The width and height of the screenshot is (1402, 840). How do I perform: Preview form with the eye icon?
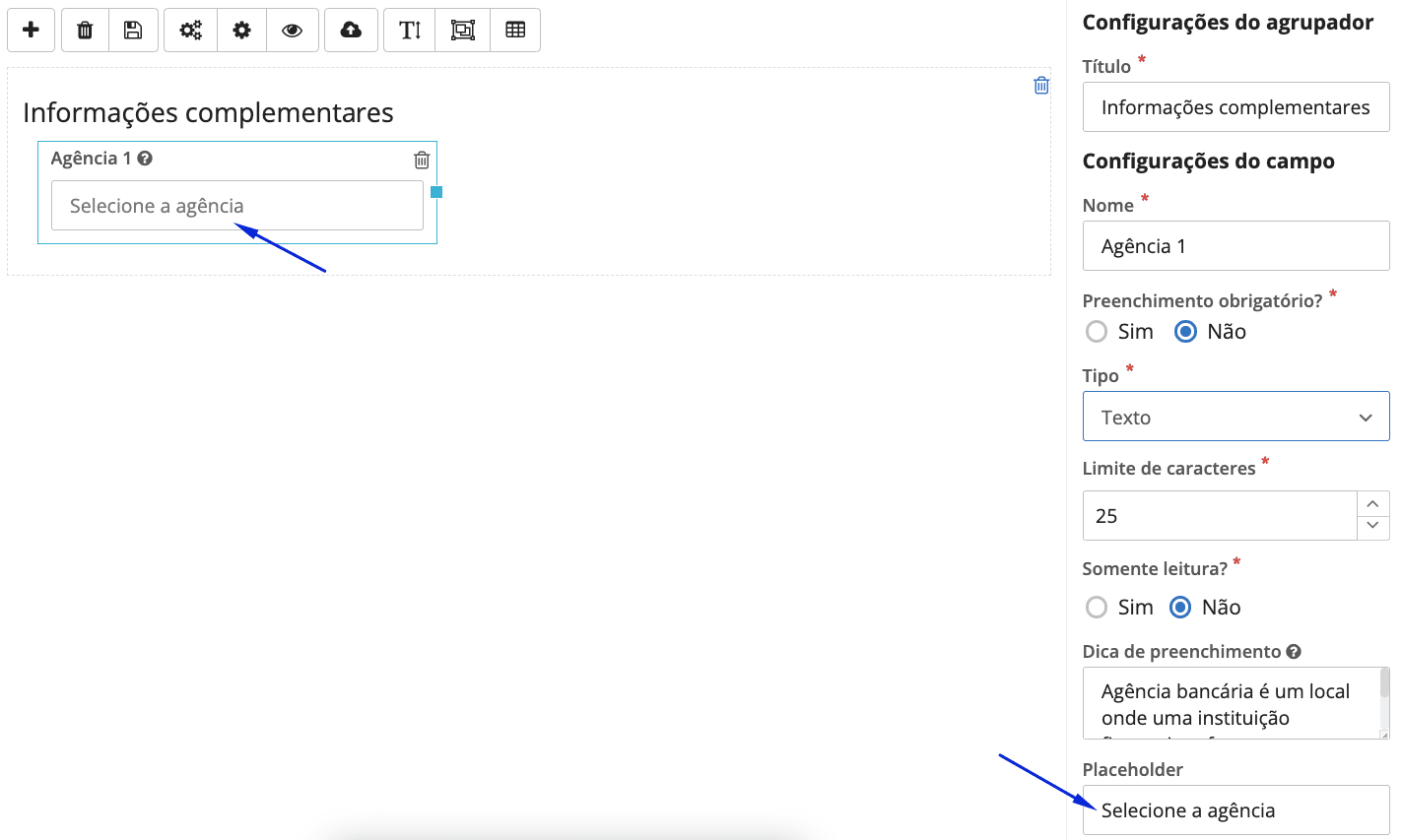pos(292,31)
